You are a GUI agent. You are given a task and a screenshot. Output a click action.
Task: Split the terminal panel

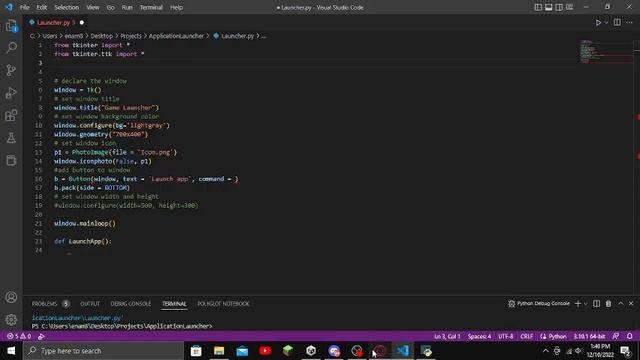(x=596, y=303)
